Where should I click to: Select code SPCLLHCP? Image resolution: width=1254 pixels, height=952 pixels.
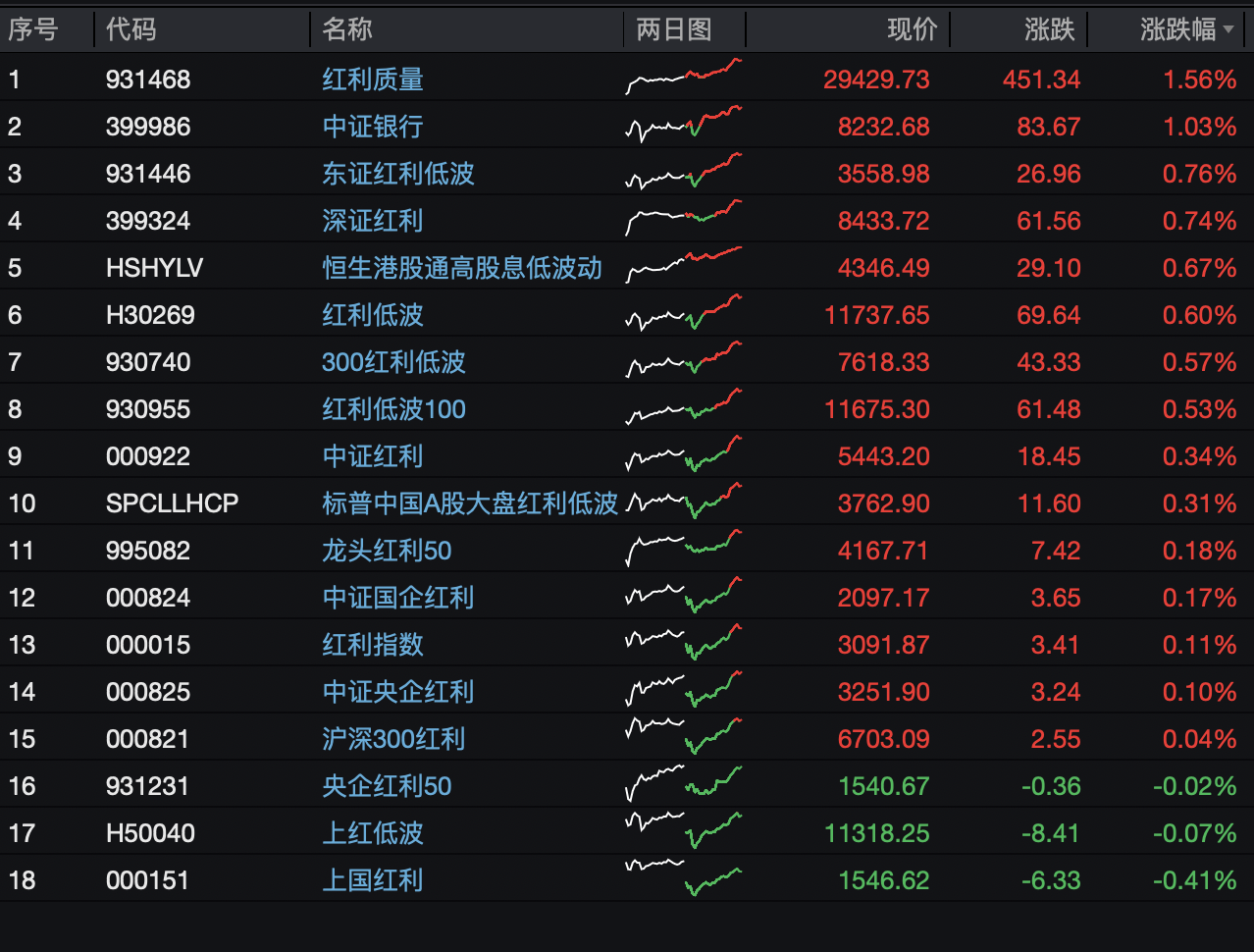coord(173,503)
